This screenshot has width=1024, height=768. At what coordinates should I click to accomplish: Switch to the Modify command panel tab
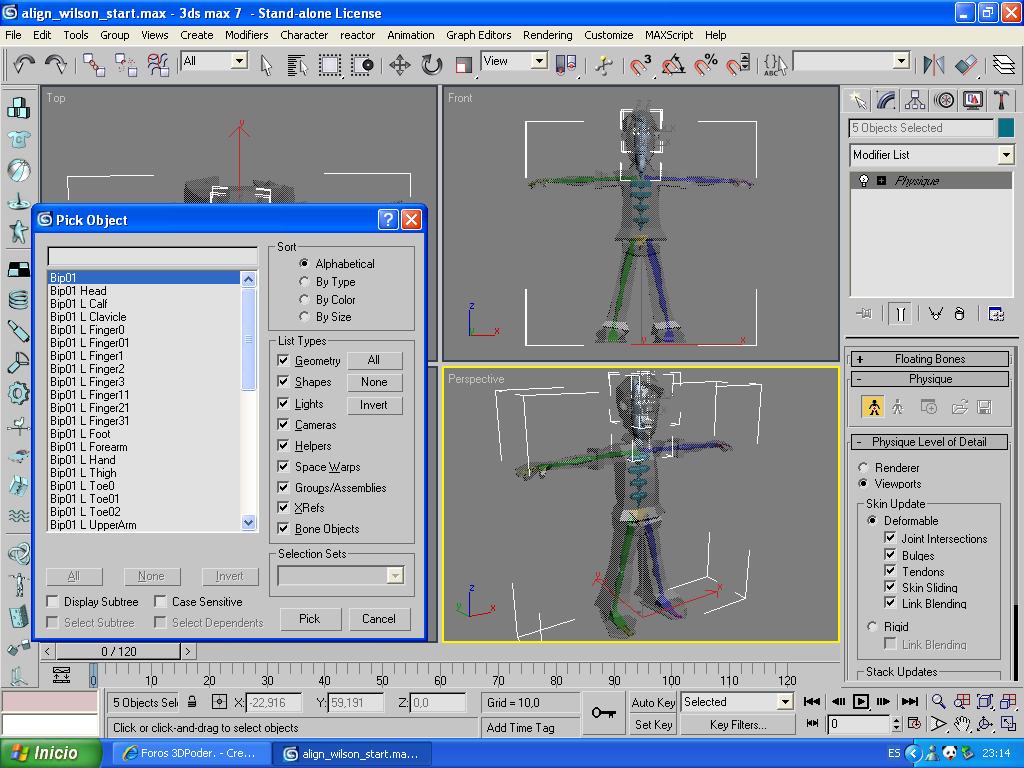886,100
